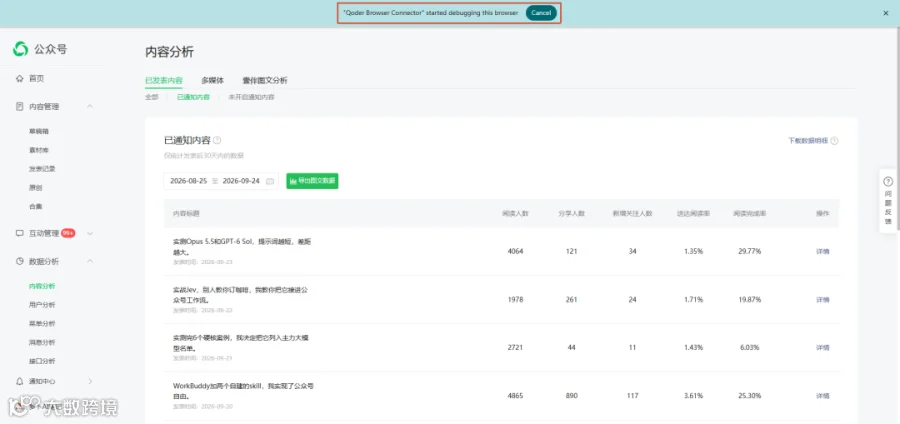Click the green 导出图文数据 button

pos(312,181)
